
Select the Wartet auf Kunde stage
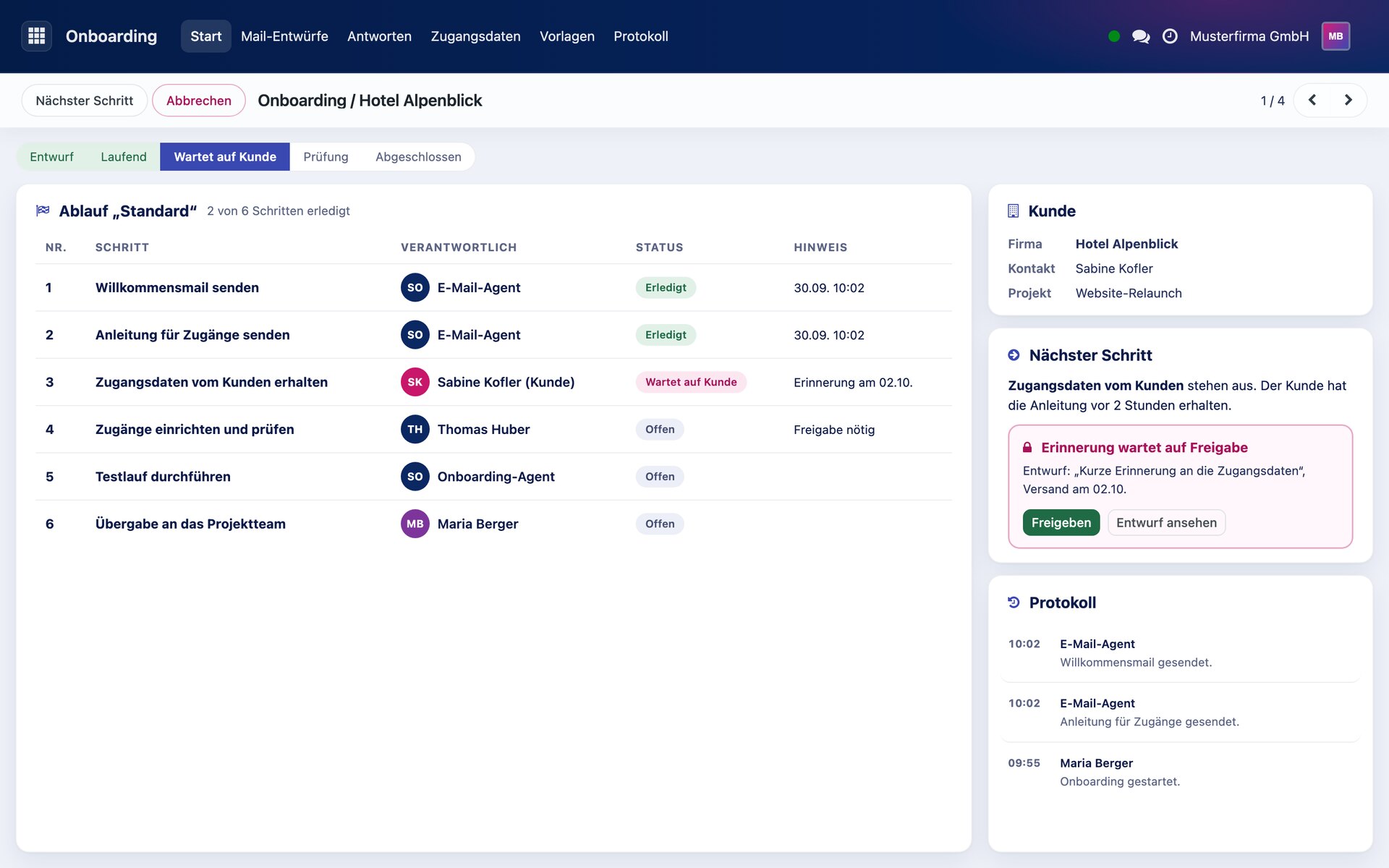[x=225, y=157]
